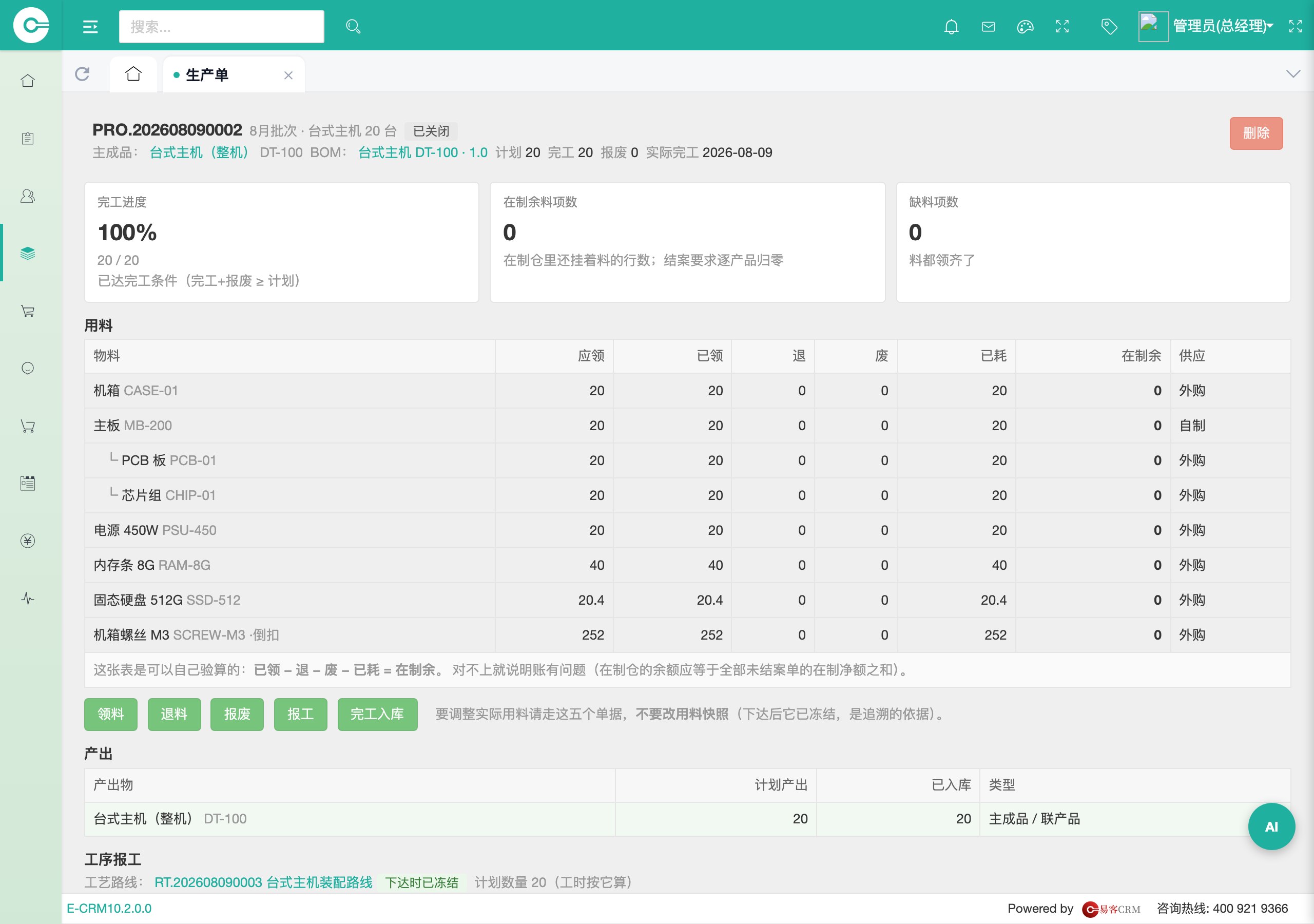This screenshot has height=924, width=1314.
Task: Open the 台式主机（整机）product link
Action: (x=199, y=153)
